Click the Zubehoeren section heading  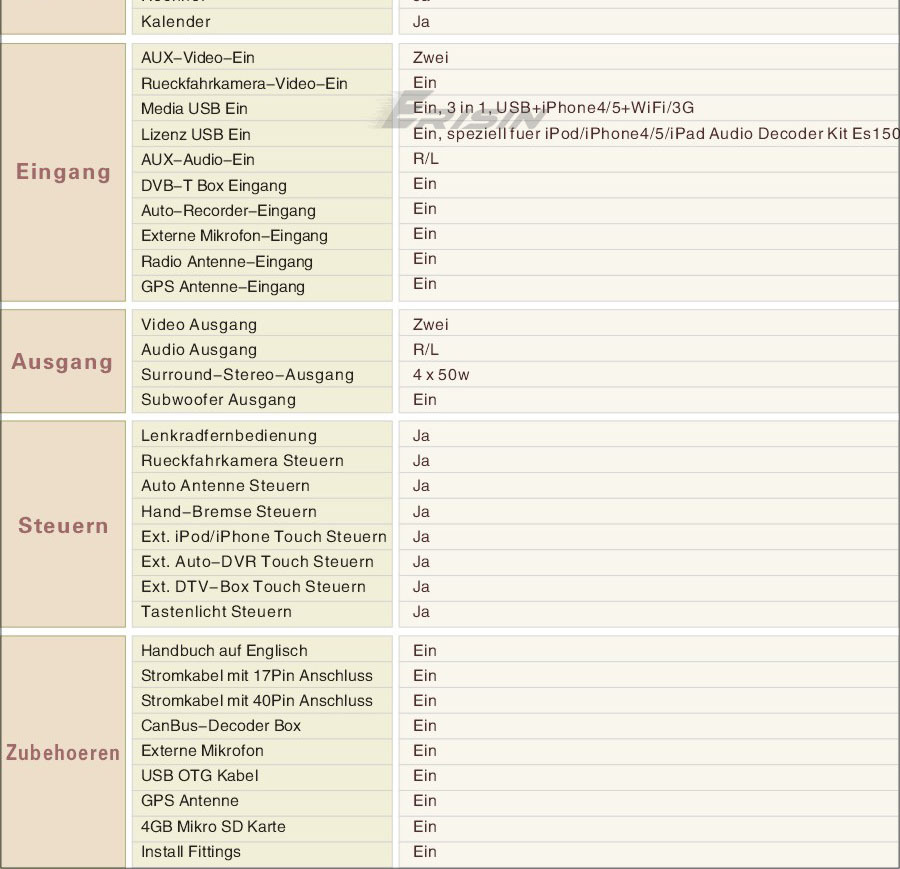click(x=63, y=752)
